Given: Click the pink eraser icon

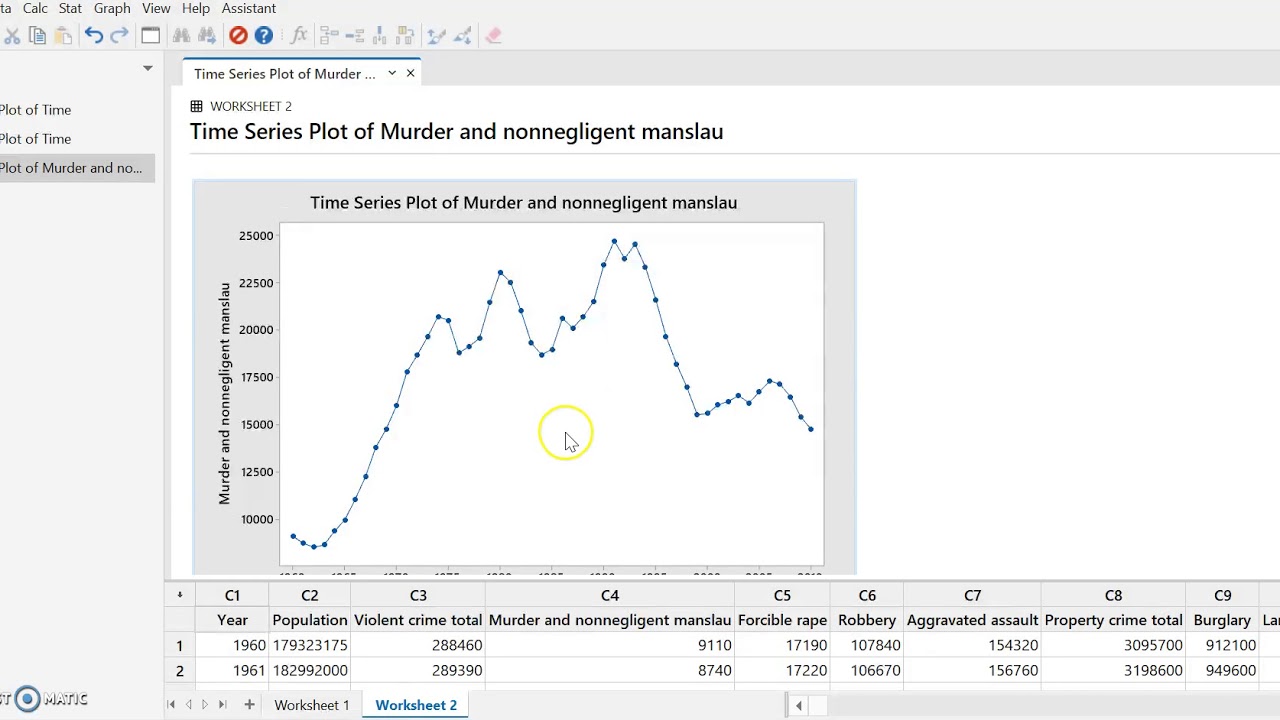Looking at the screenshot, I should click(493, 36).
